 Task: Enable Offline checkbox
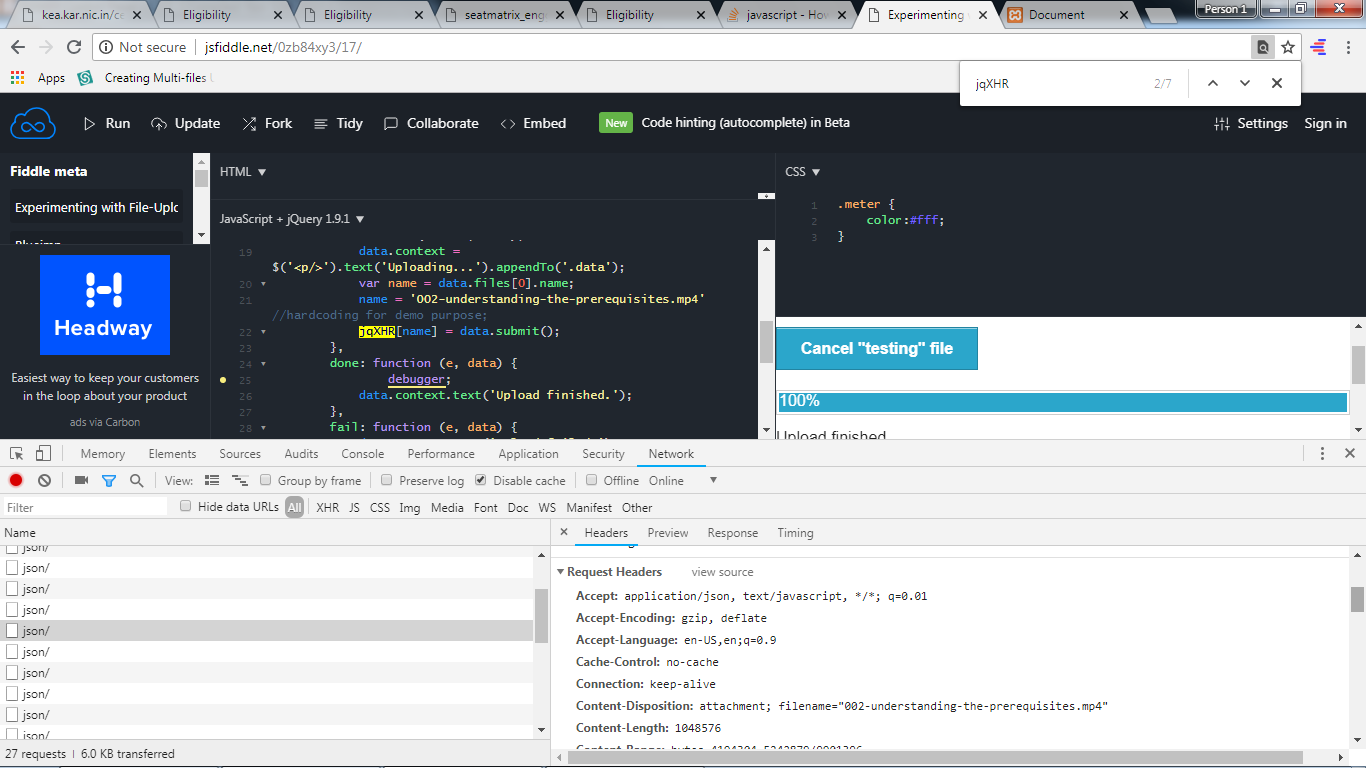[592, 481]
